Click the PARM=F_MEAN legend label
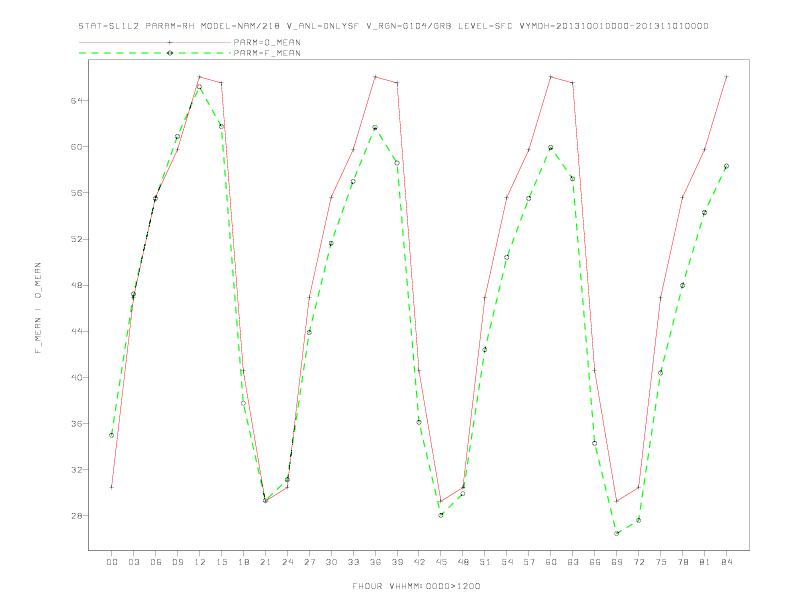Image resolution: width=792 pixels, height=612 pixels. coord(267,53)
